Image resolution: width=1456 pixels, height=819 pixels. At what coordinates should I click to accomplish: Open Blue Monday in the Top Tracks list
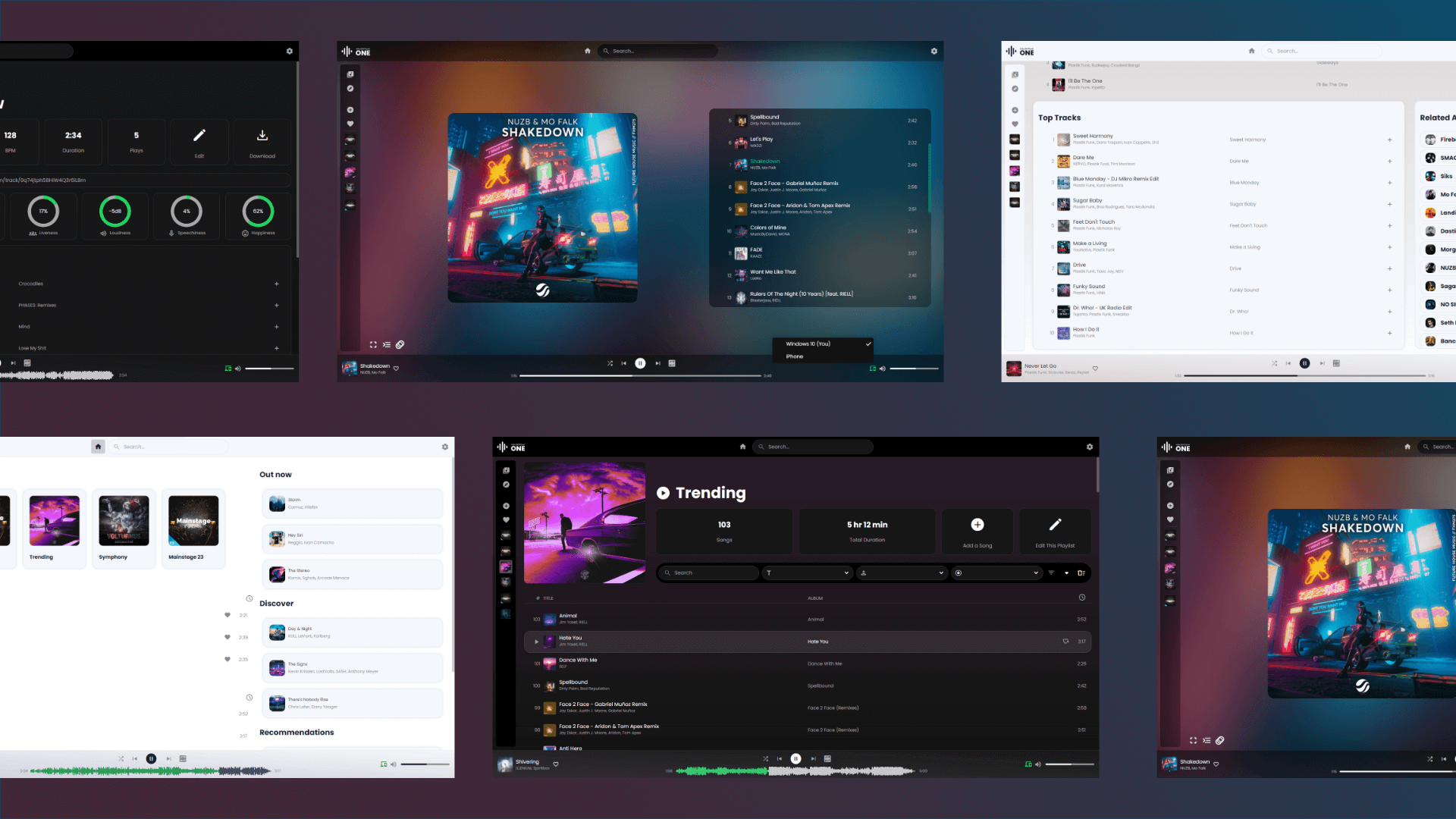[1221, 183]
